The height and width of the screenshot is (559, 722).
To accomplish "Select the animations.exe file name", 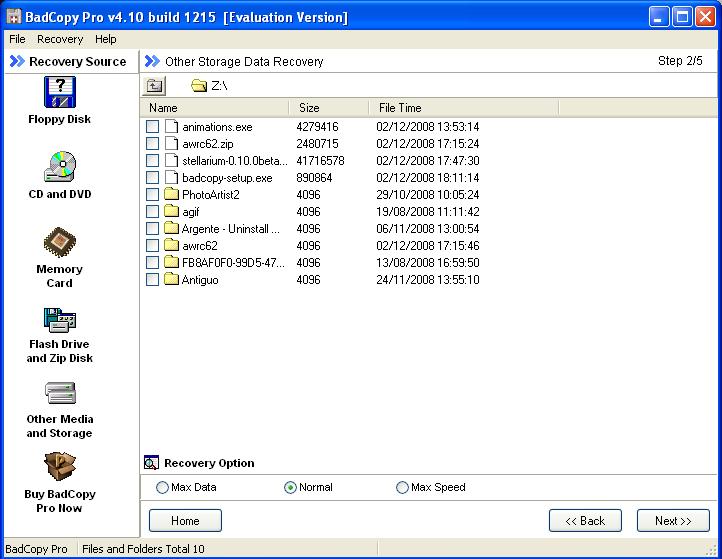I will (217, 127).
